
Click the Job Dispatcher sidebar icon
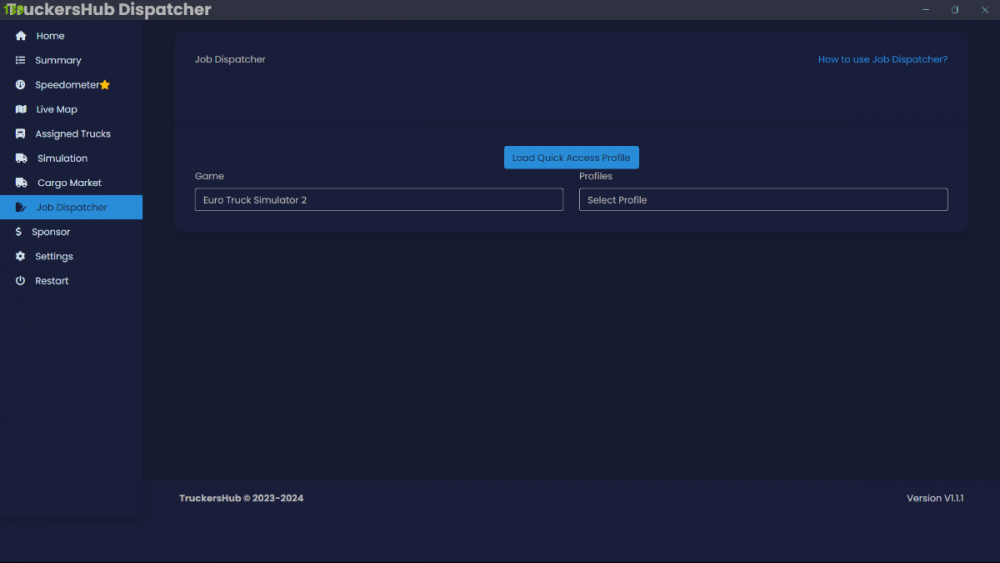tap(21, 207)
